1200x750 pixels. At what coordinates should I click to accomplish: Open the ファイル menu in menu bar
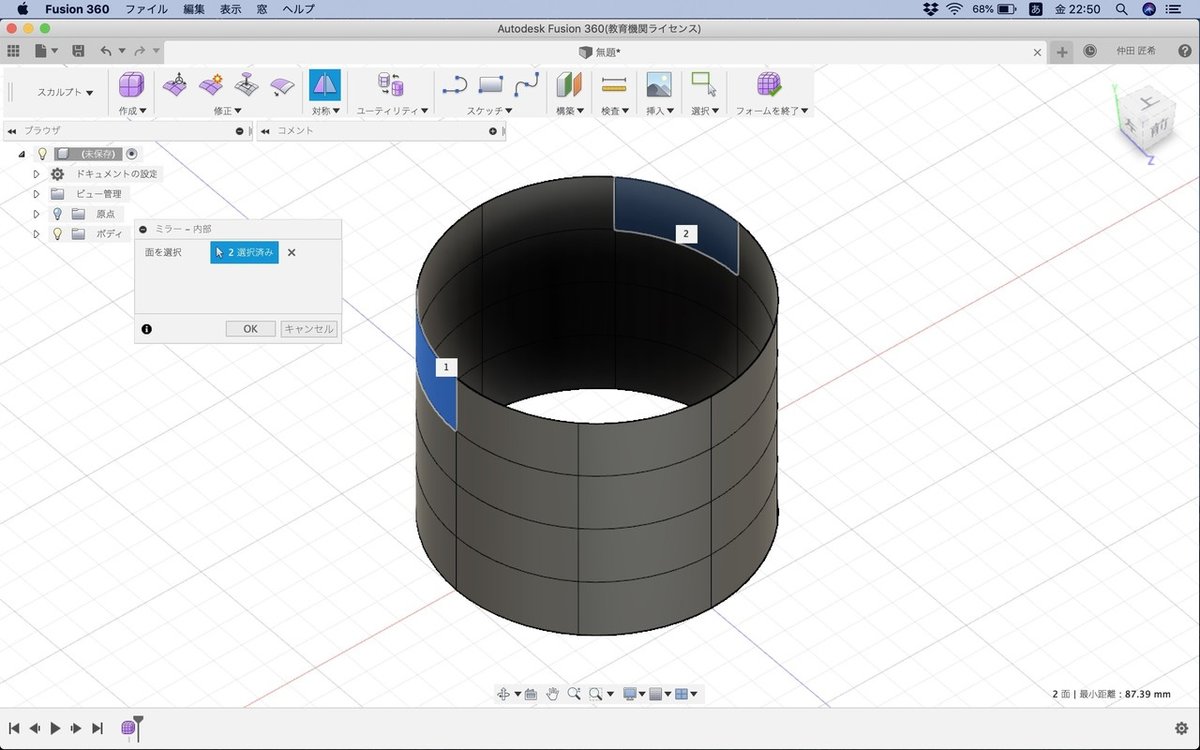(146, 9)
